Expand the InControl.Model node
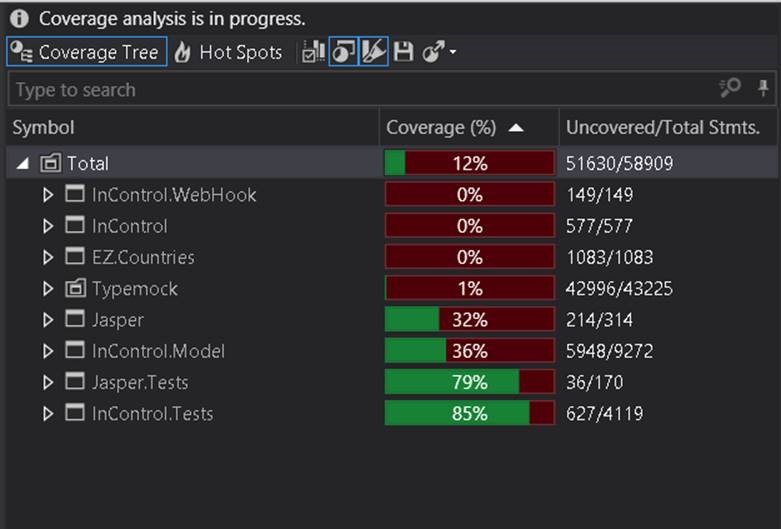 (x=48, y=351)
